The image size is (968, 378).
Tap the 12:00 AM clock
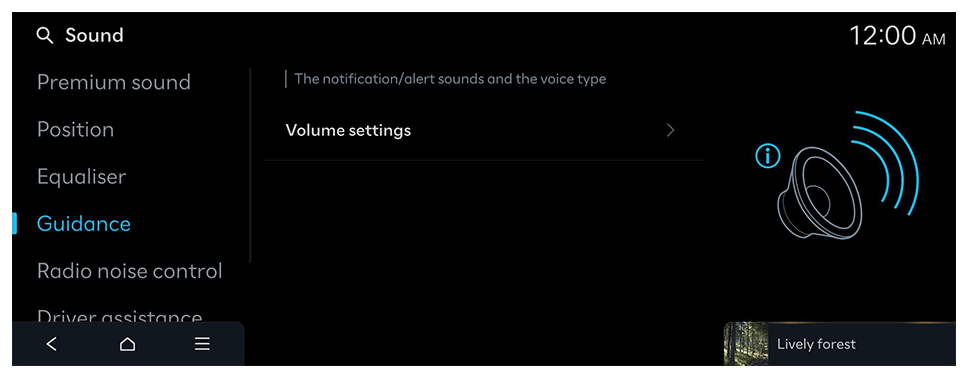(897, 36)
